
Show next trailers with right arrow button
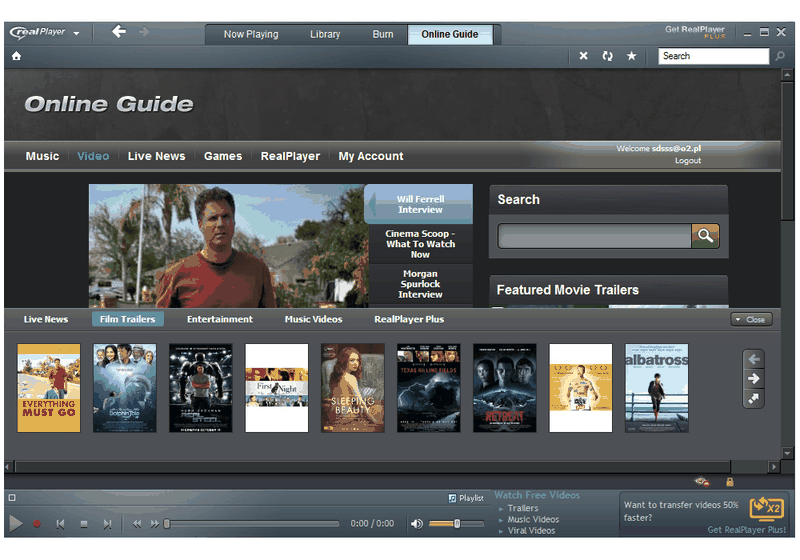click(754, 379)
